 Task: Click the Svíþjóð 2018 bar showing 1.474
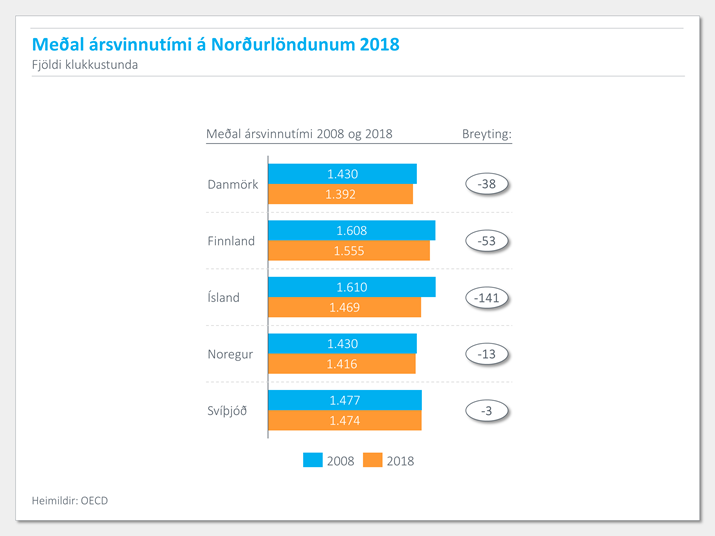coord(344,420)
